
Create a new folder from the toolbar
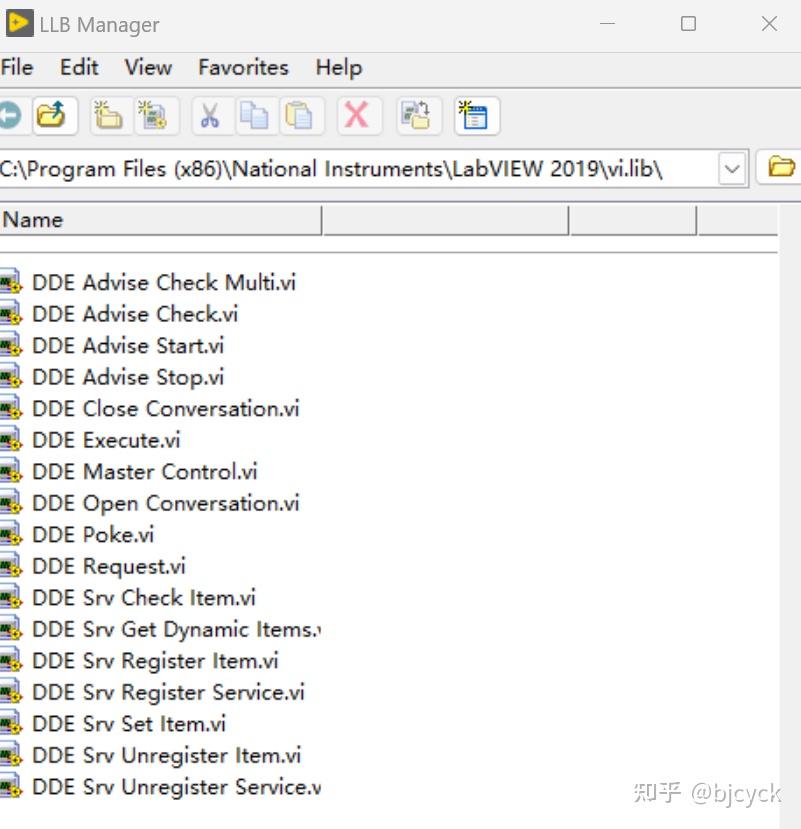(109, 115)
